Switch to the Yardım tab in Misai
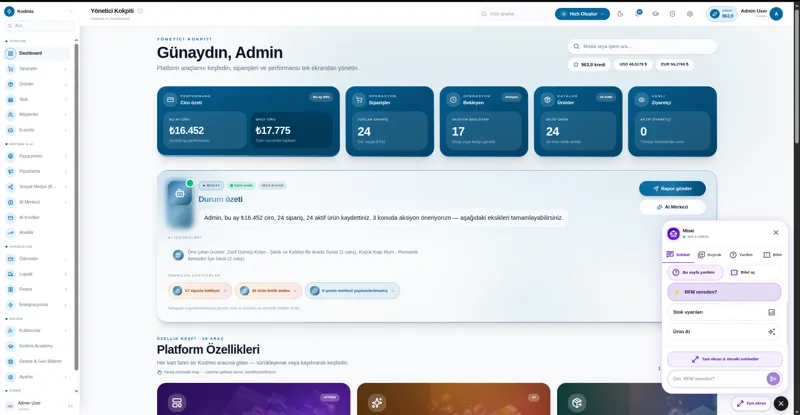 (x=741, y=255)
